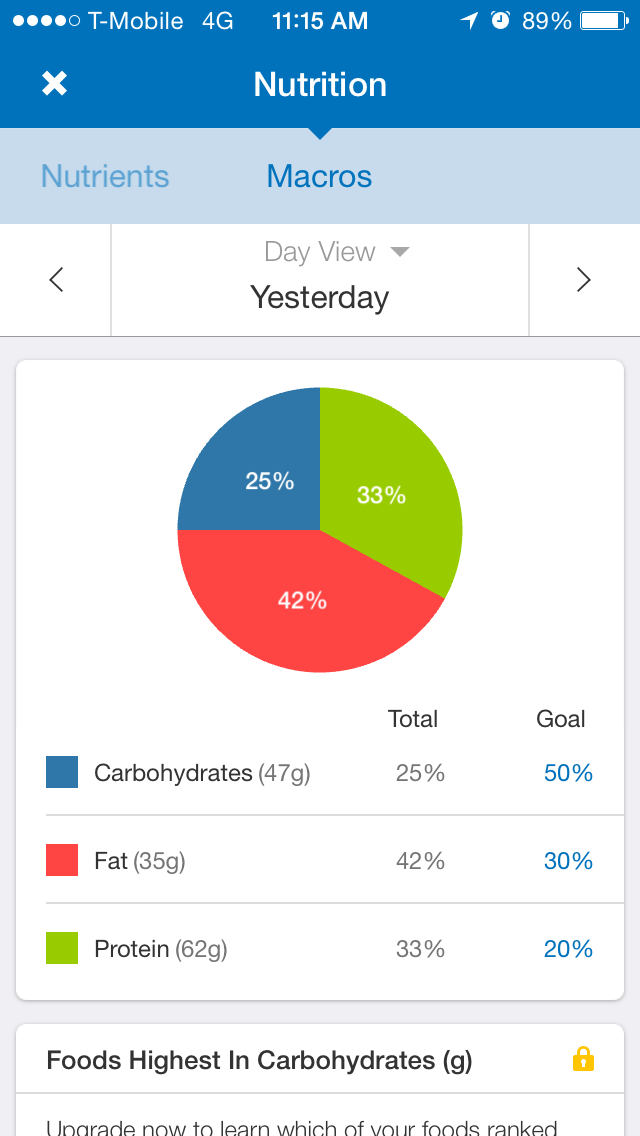Tap the red 42% pie slice
Image resolution: width=640 pixels, height=1136 pixels.
(300, 605)
